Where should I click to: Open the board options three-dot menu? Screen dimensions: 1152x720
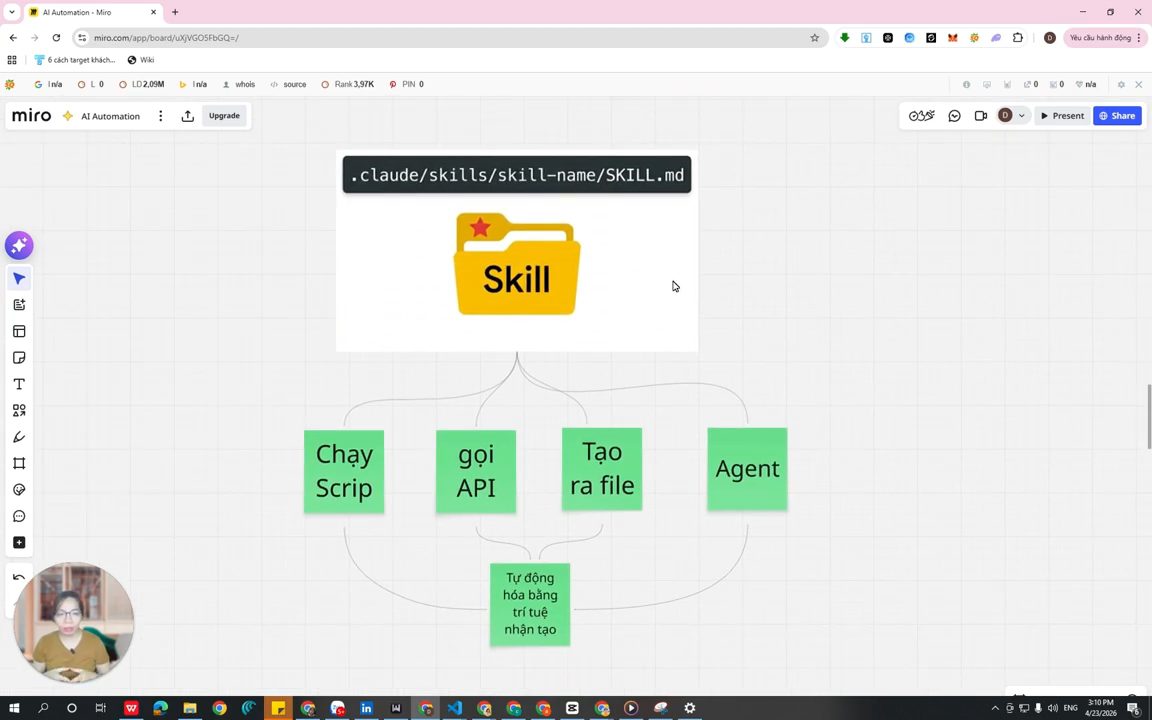coord(160,116)
